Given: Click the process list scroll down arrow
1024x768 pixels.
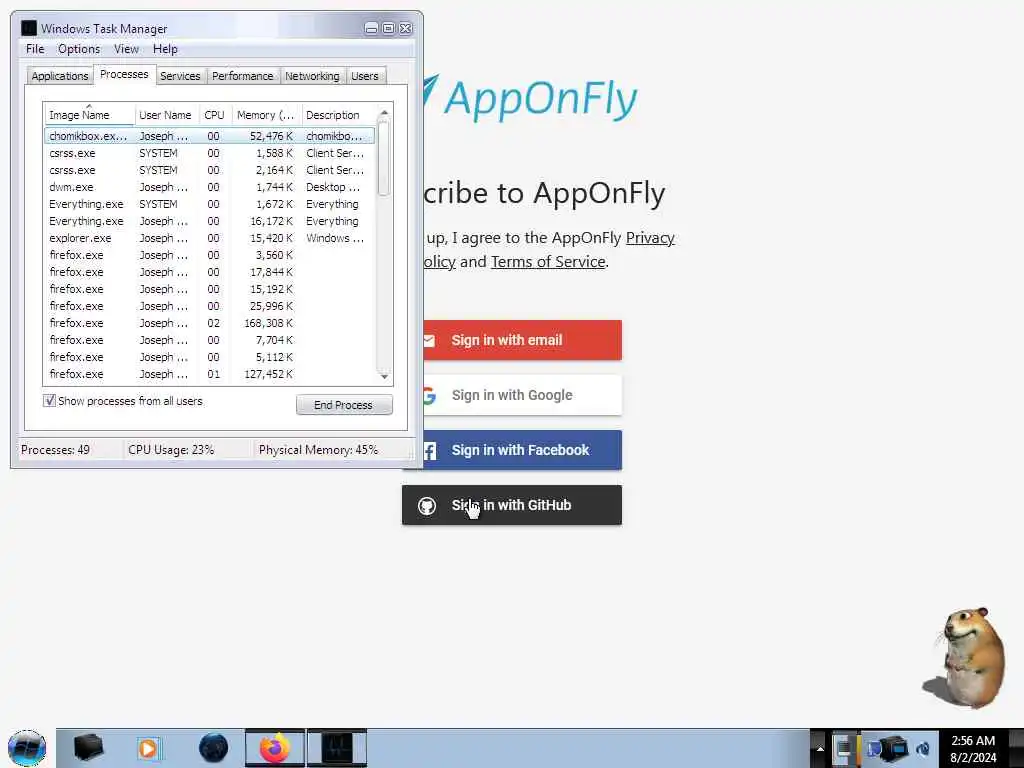Looking at the screenshot, I should pos(384,376).
